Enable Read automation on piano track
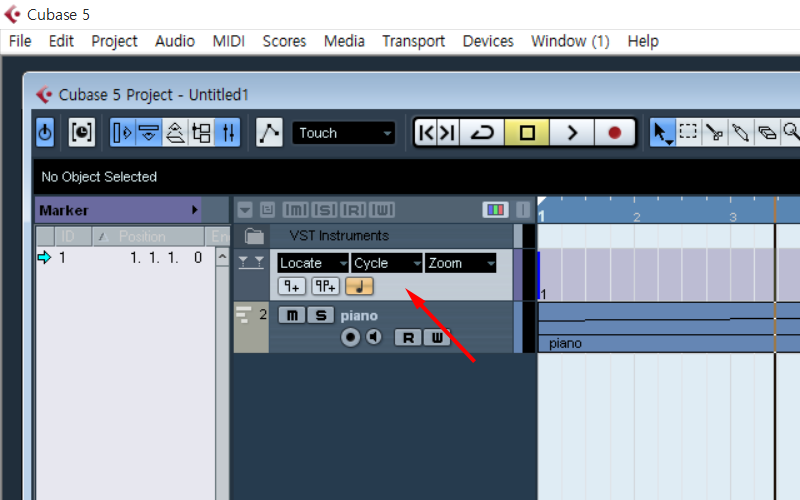 click(408, 337)
